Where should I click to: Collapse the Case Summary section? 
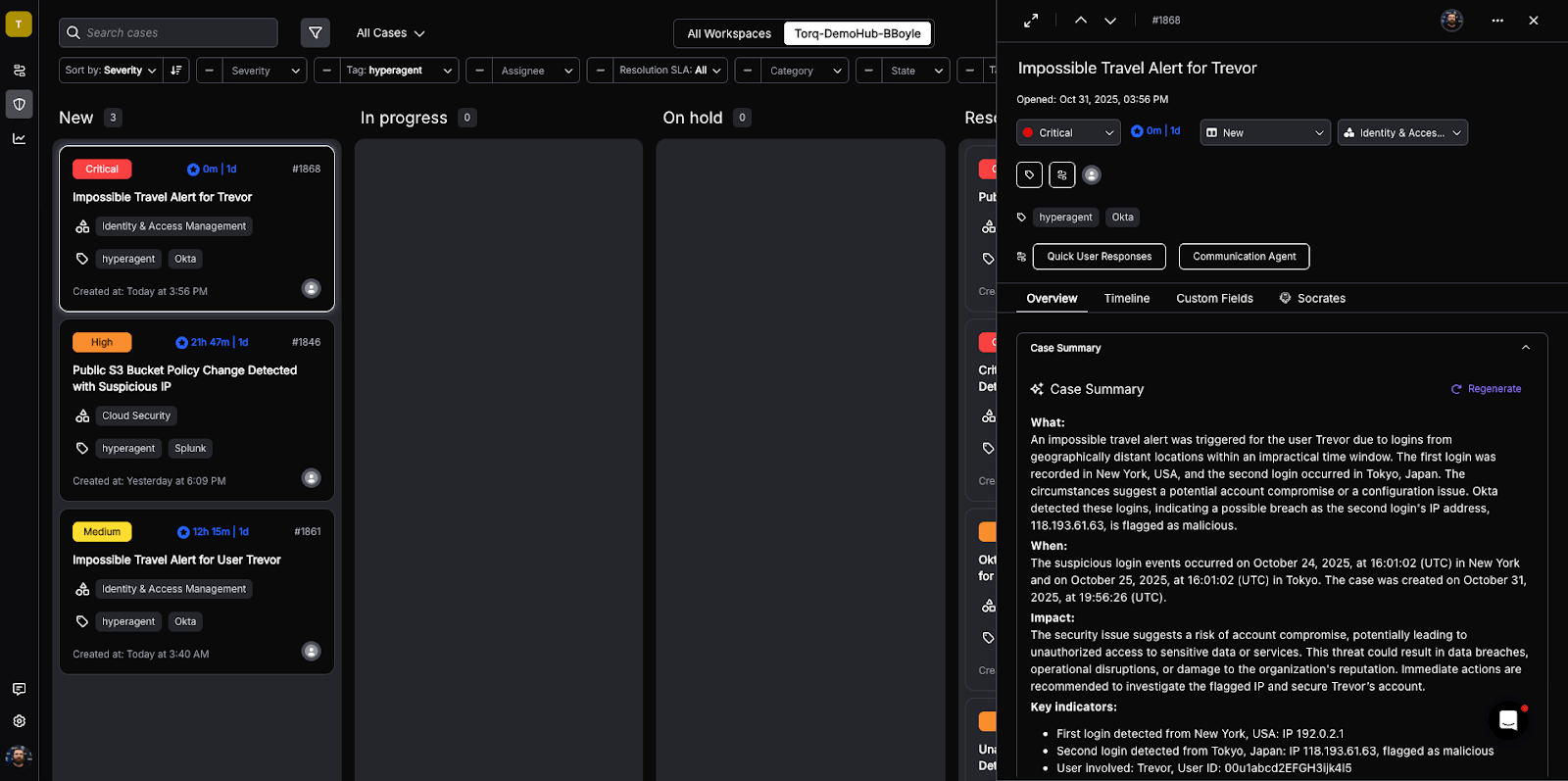1525,348
